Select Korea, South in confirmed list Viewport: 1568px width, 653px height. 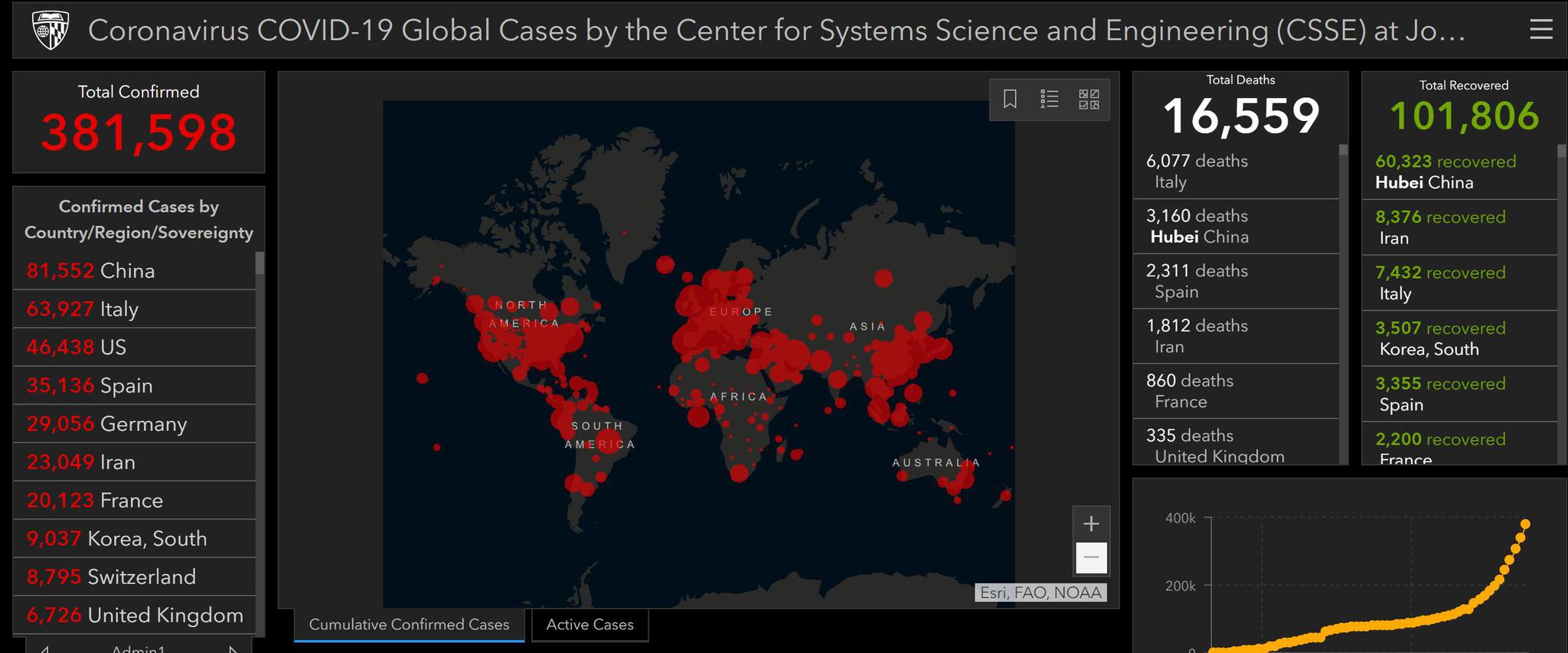pyautogui.click(x=134, y=539)
